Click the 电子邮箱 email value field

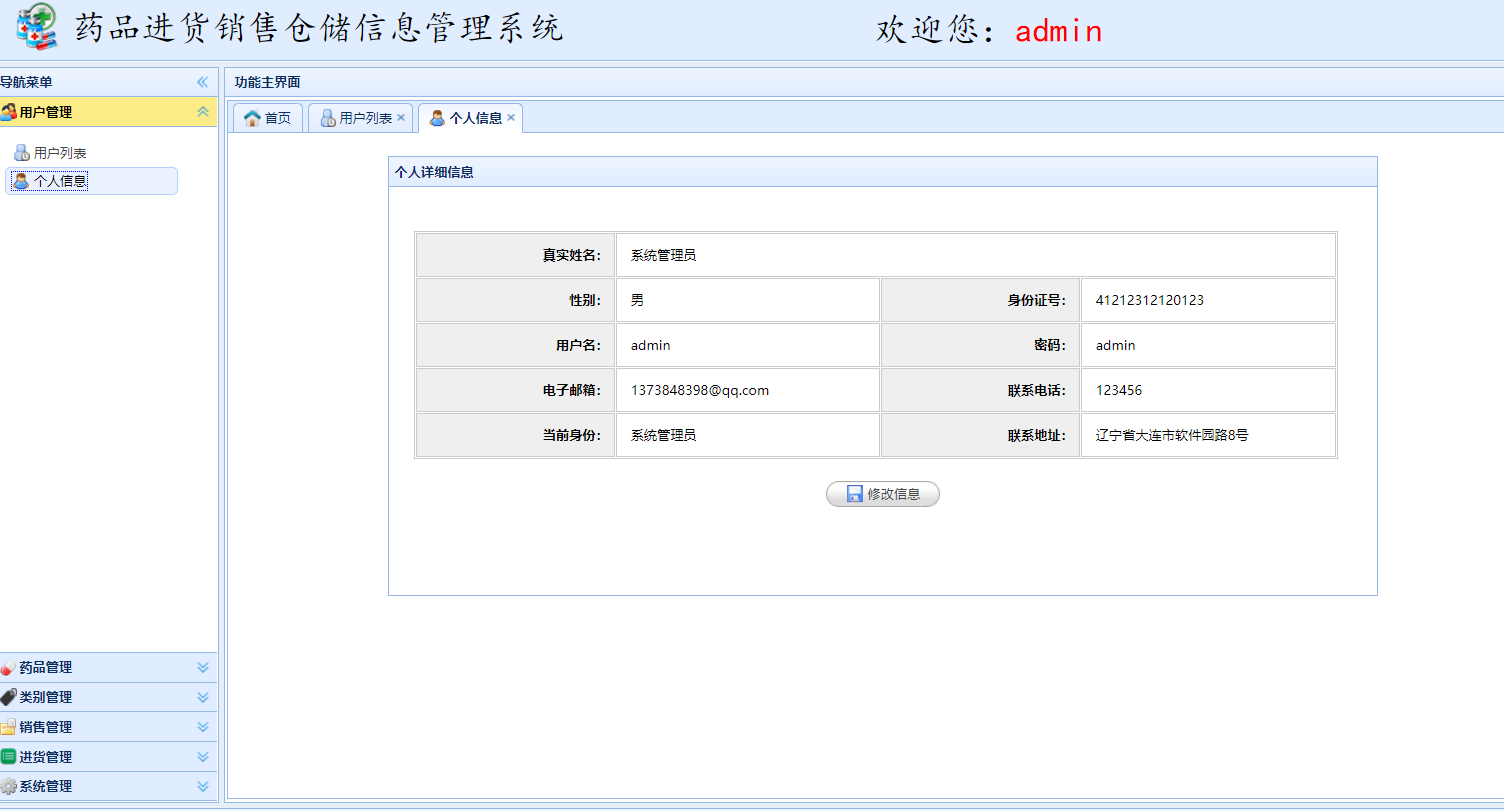(747, 390)
